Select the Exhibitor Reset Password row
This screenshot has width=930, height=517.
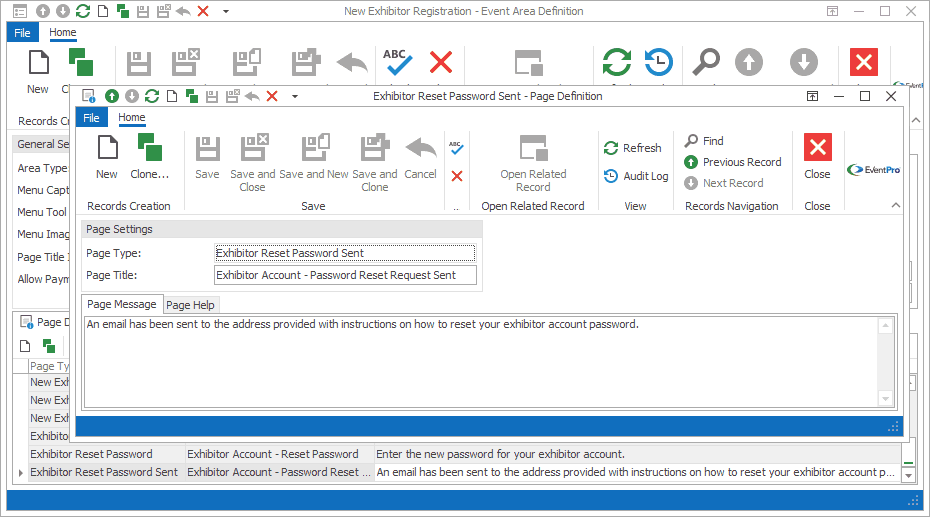pyautogui.click(x=464, y=454)
